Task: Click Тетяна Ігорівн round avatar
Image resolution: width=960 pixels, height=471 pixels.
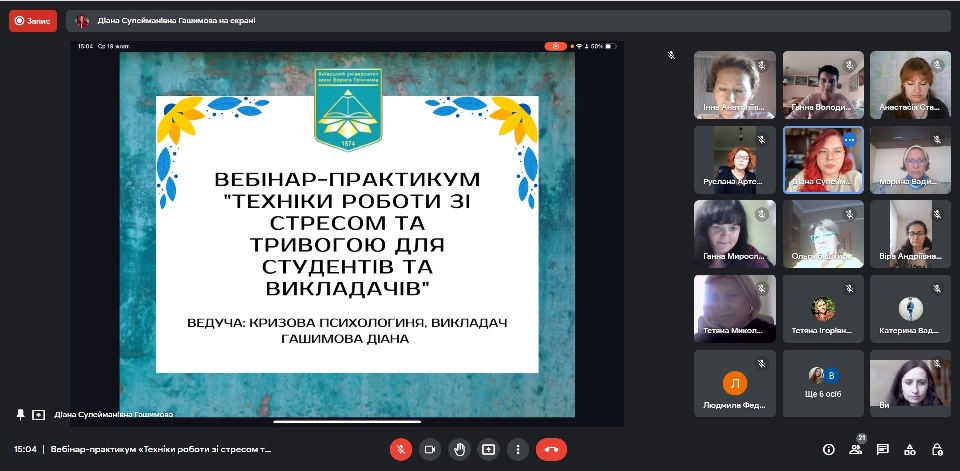Action: (823, 309)
